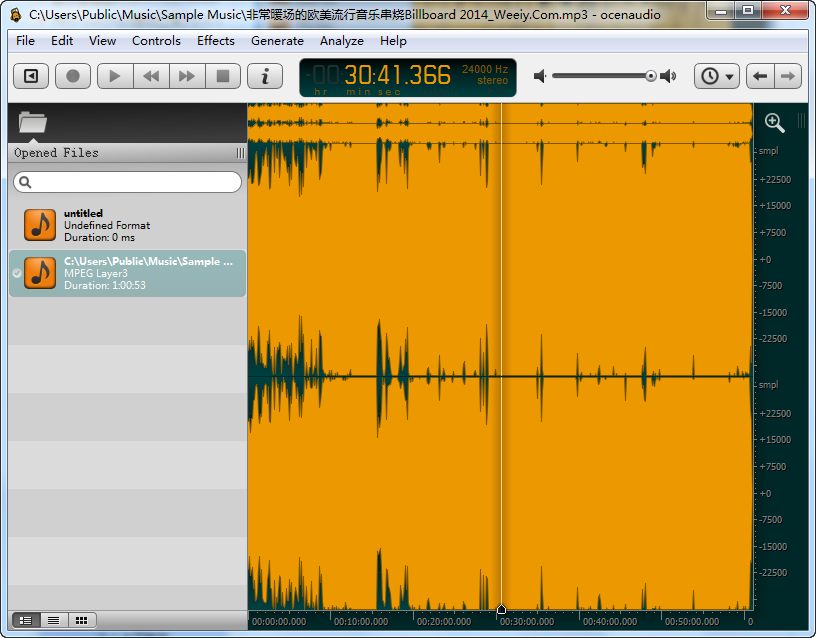This screenshot has height=638, width=816.
Task: Click the Fast Forward button
Action: pyautogui.click(x=187, y=76)
